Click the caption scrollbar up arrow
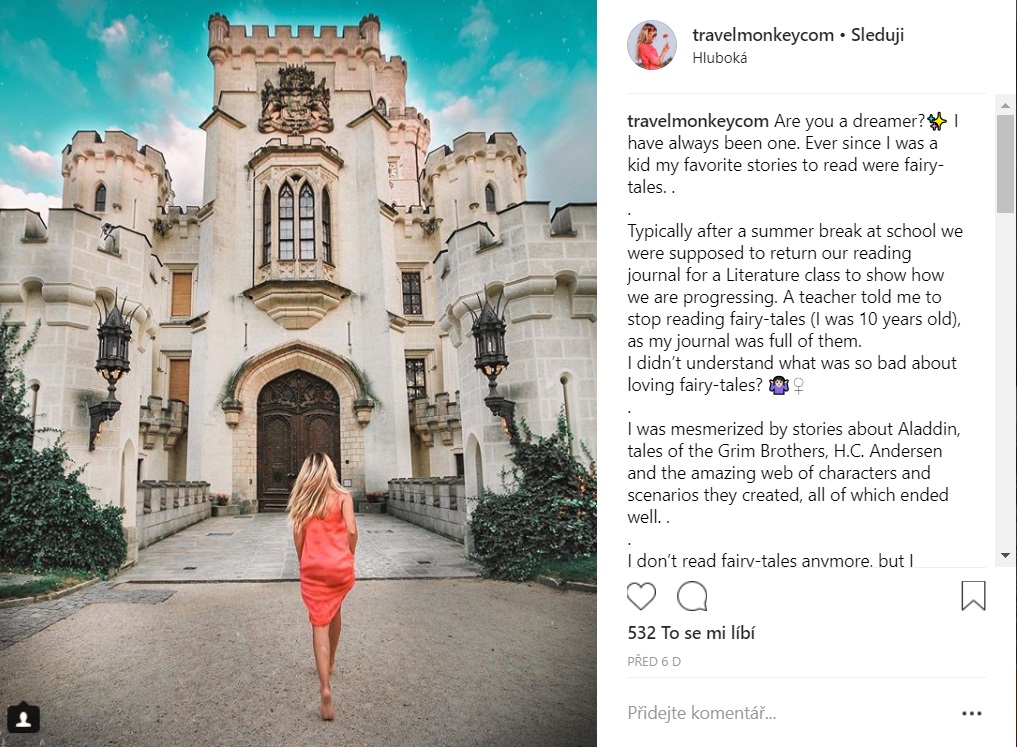Image resolution: width=1017 pixels, height=747 pixels. click(1005, 104)
